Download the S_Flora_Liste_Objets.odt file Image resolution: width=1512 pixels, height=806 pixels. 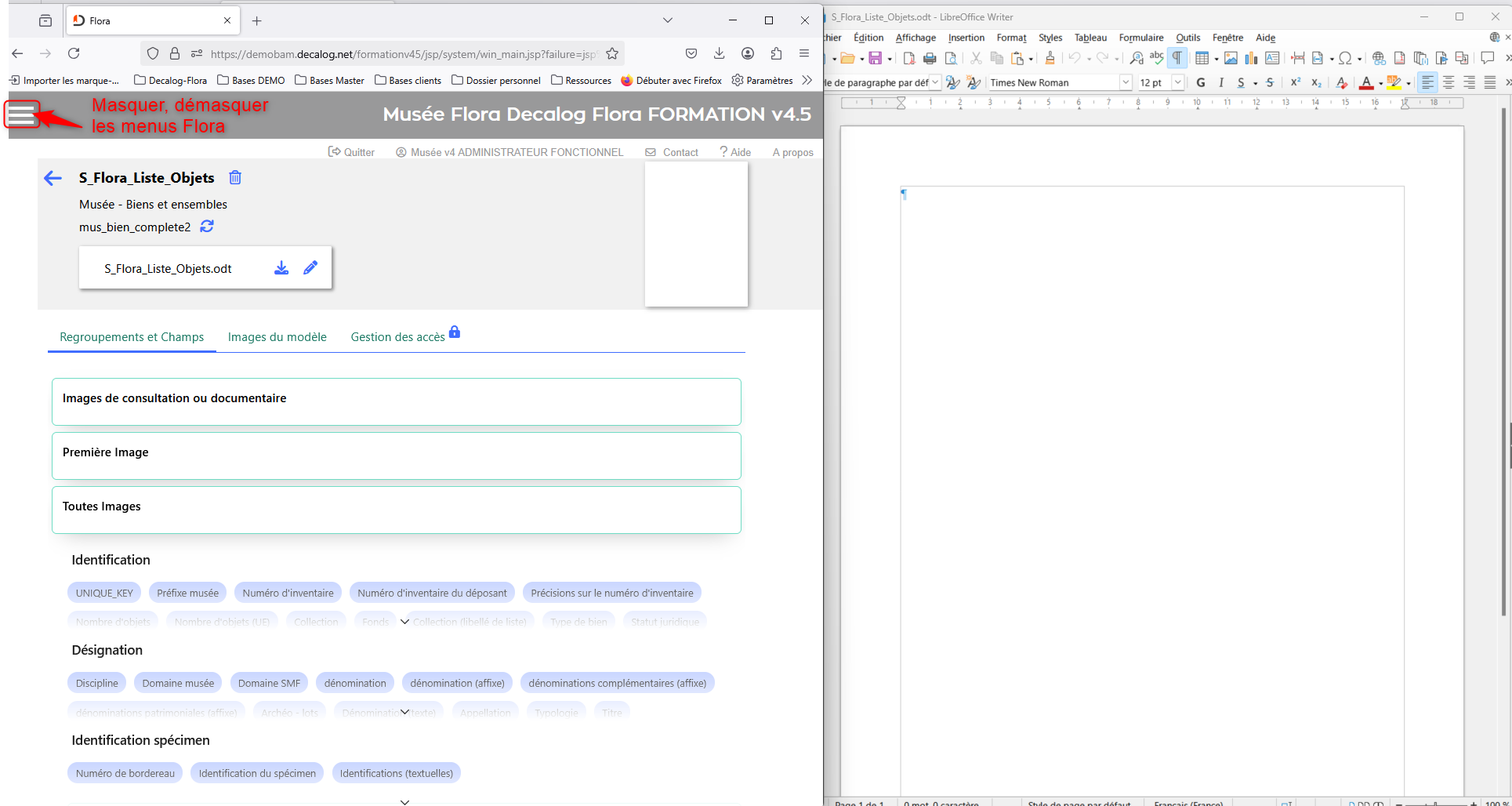tap(281, 268)
